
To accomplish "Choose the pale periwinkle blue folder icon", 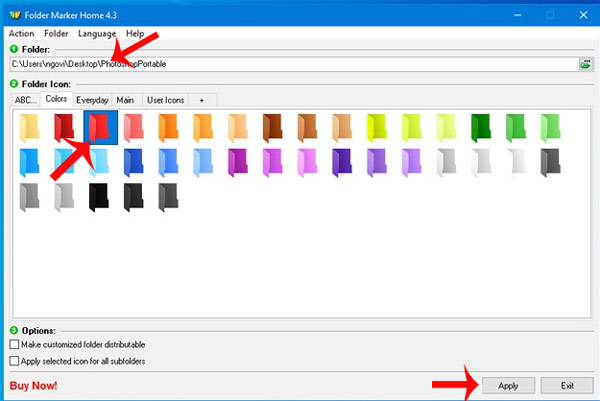I will coord(203,162).
